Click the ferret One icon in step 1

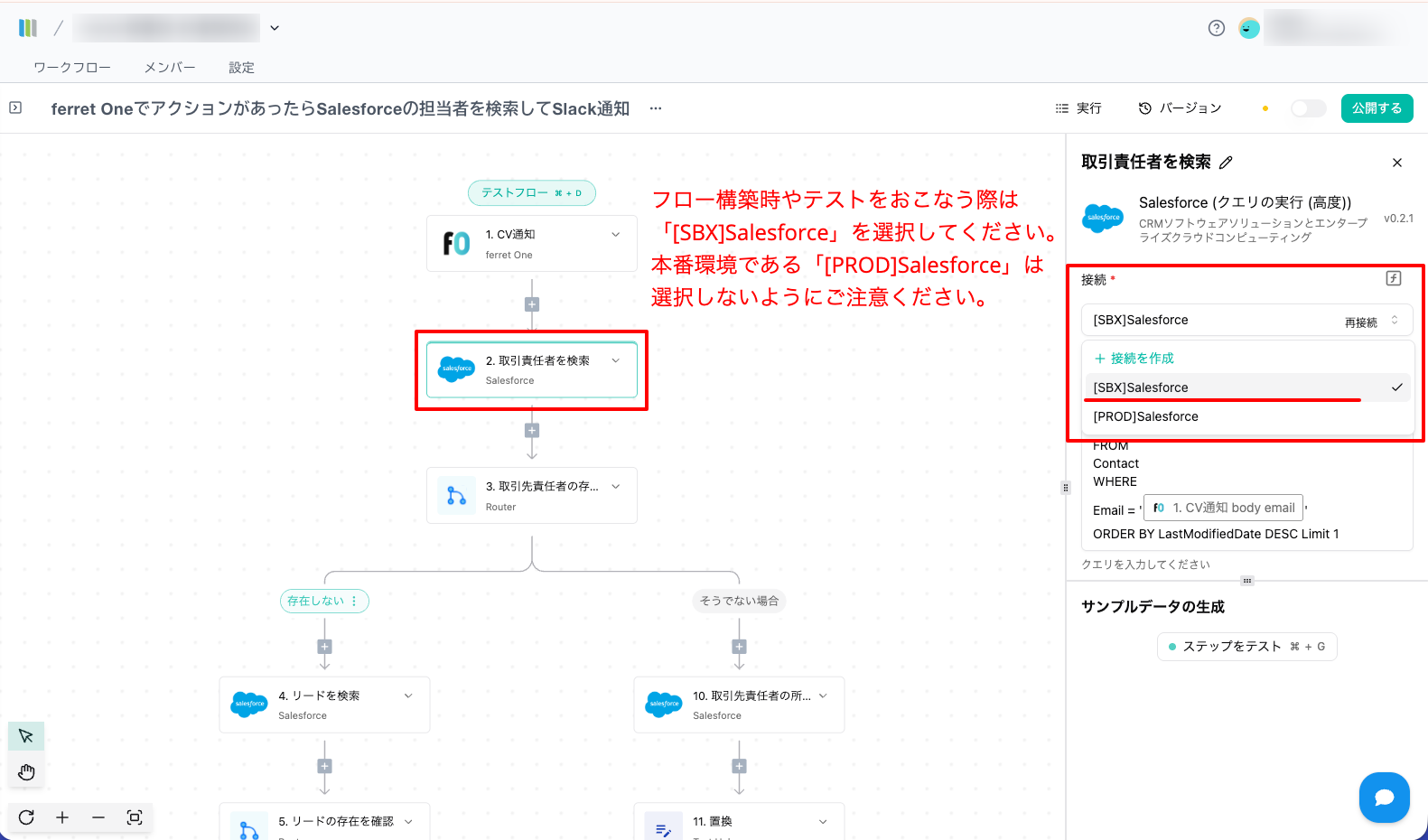(456, 243)
